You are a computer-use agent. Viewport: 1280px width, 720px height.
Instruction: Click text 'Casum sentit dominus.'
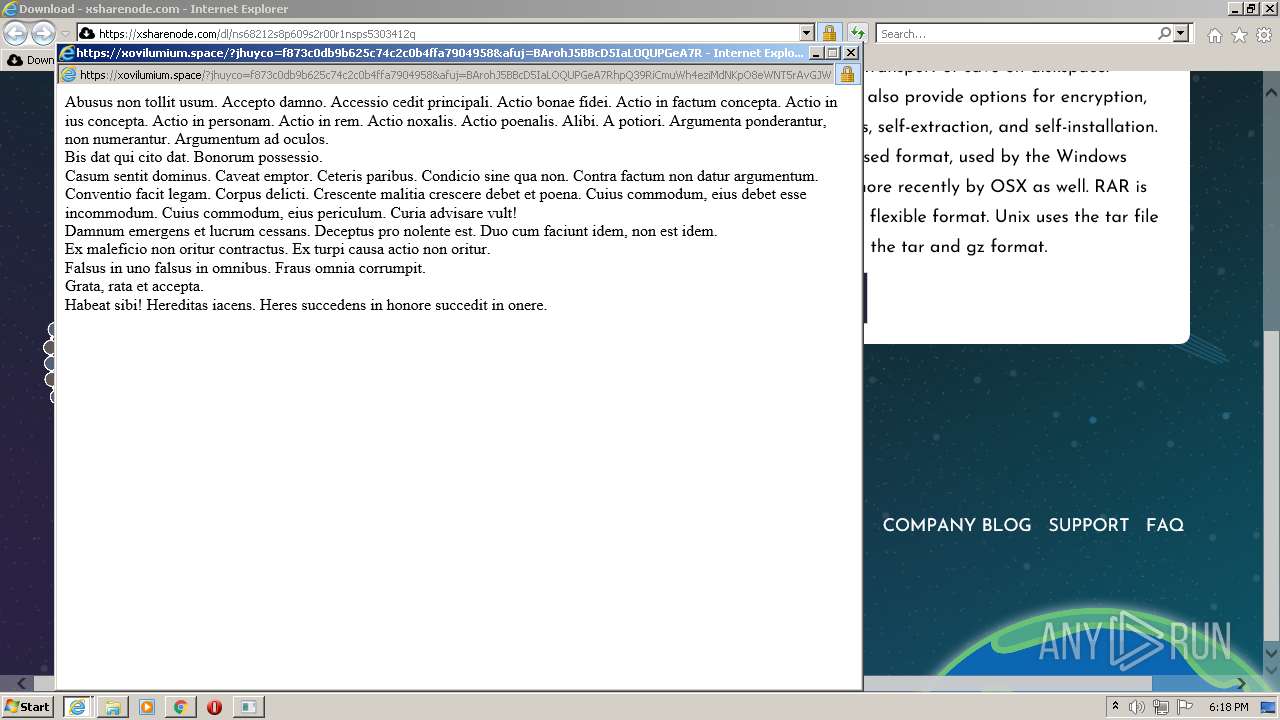pyautogui.click(x=138, y=176)
